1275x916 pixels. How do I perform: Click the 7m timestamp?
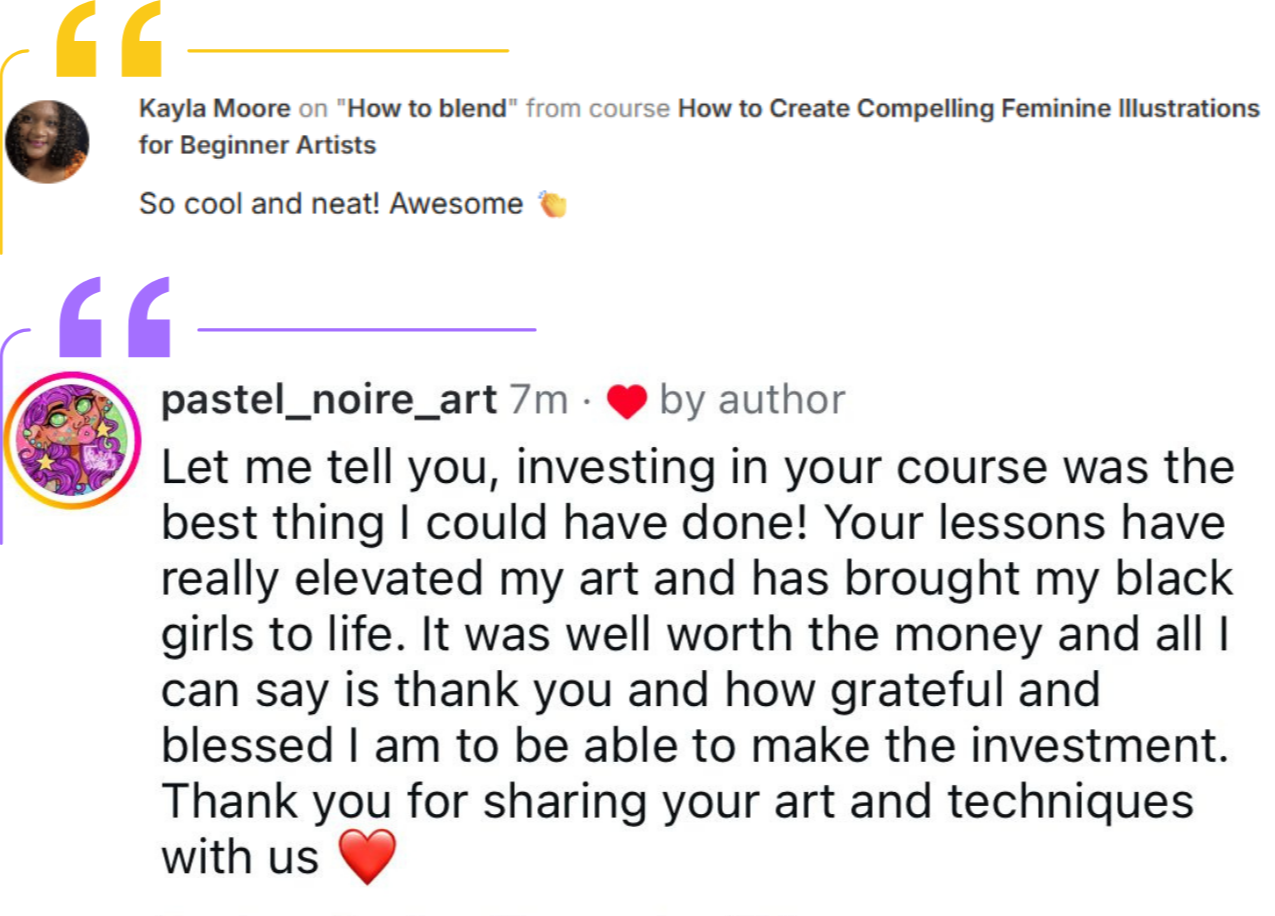click(x=539, y=401)
